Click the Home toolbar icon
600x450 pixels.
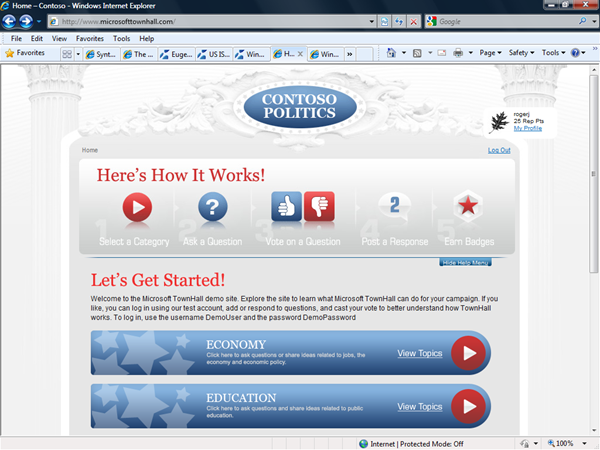click(391, 53)
